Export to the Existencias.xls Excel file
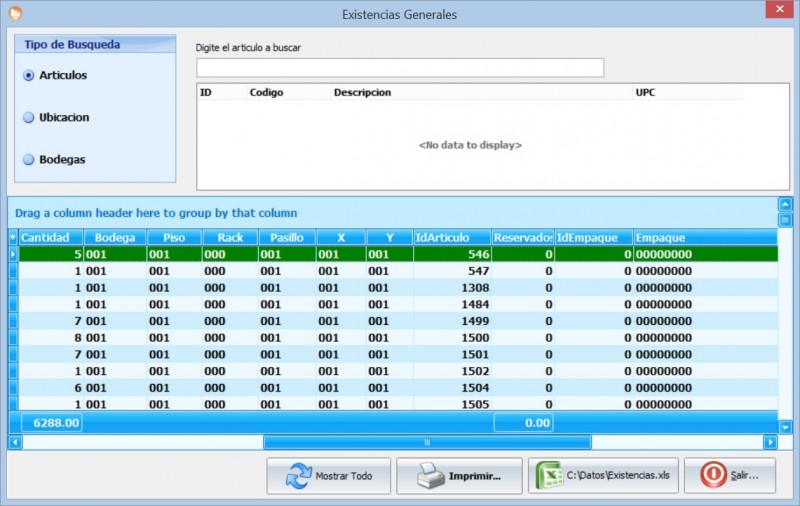This screenshot has height=506, width=800. 602,476
